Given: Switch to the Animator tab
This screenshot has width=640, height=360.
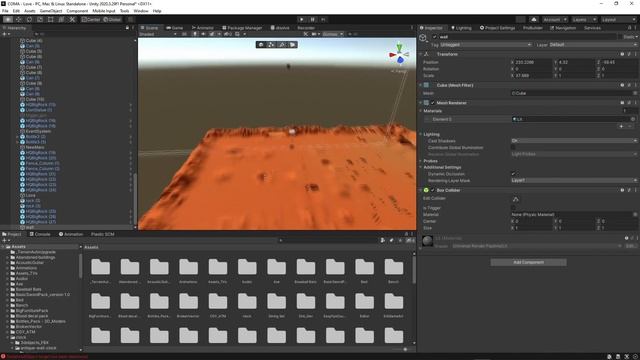Looking at the screenshot, I should click(x=202, y=28).
